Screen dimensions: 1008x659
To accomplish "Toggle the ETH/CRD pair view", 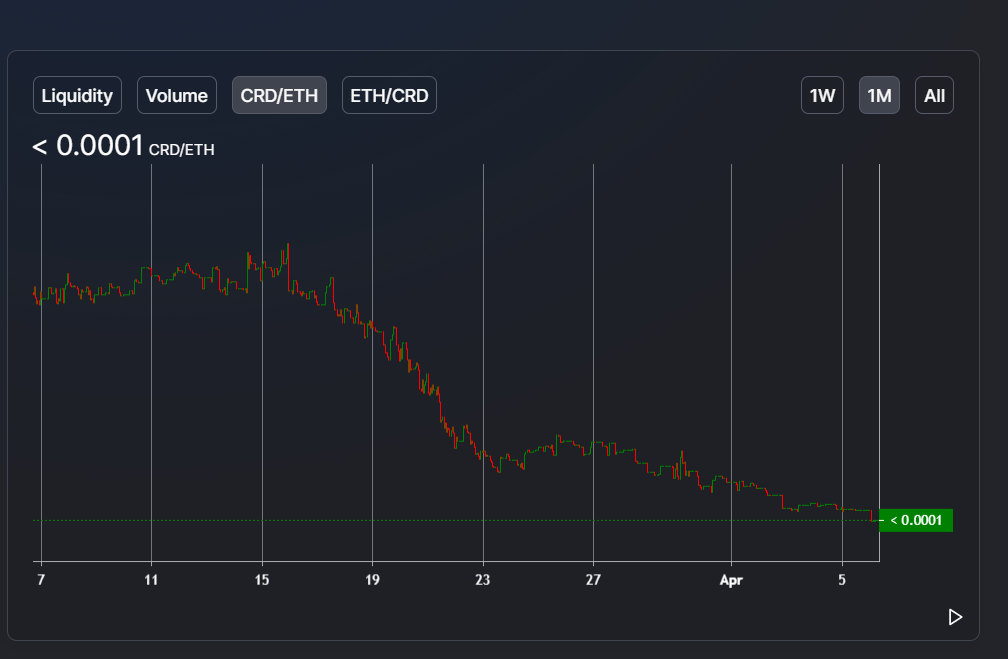I will click(389, 95).
